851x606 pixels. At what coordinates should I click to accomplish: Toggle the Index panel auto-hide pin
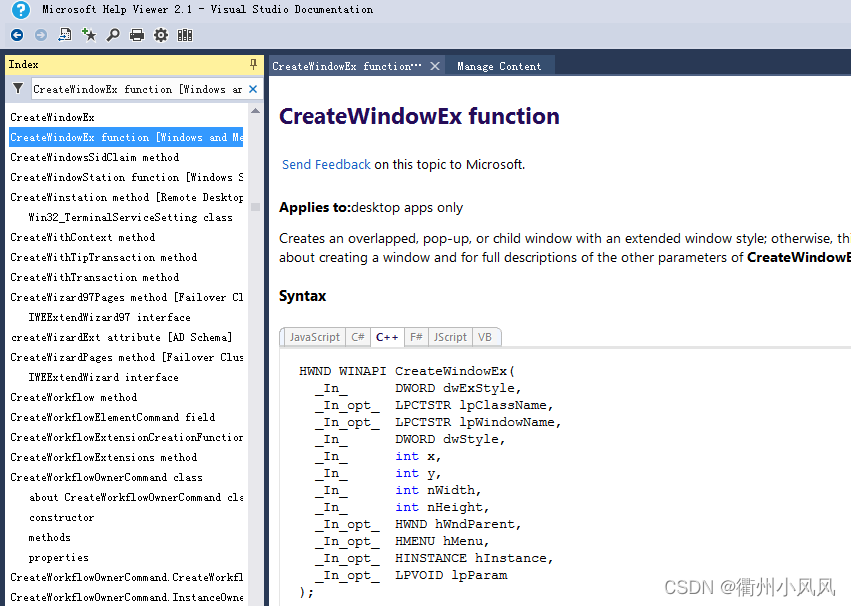[x=253, y=64]
